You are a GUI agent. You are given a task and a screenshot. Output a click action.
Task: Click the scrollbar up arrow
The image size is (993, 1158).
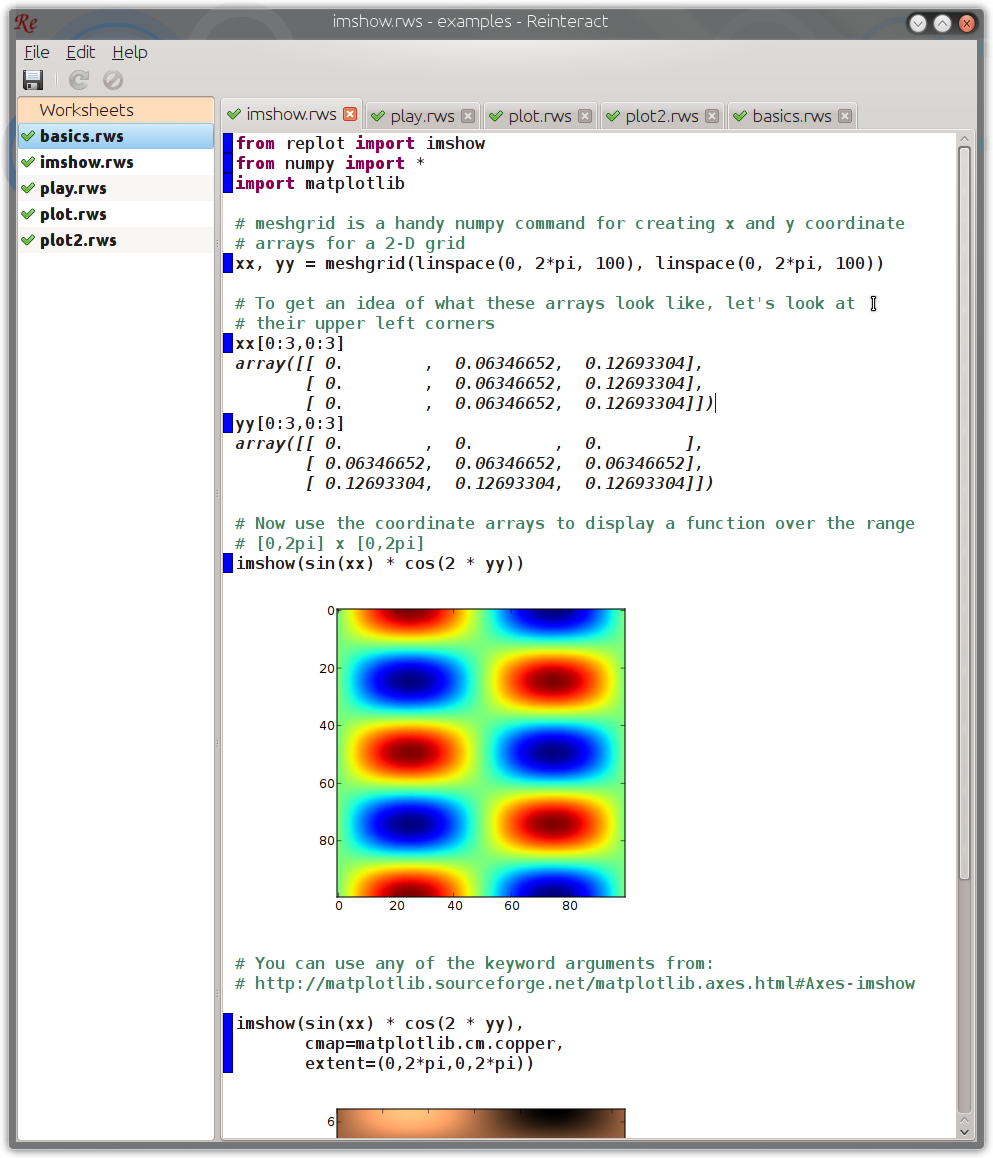[x=964, y=139]
